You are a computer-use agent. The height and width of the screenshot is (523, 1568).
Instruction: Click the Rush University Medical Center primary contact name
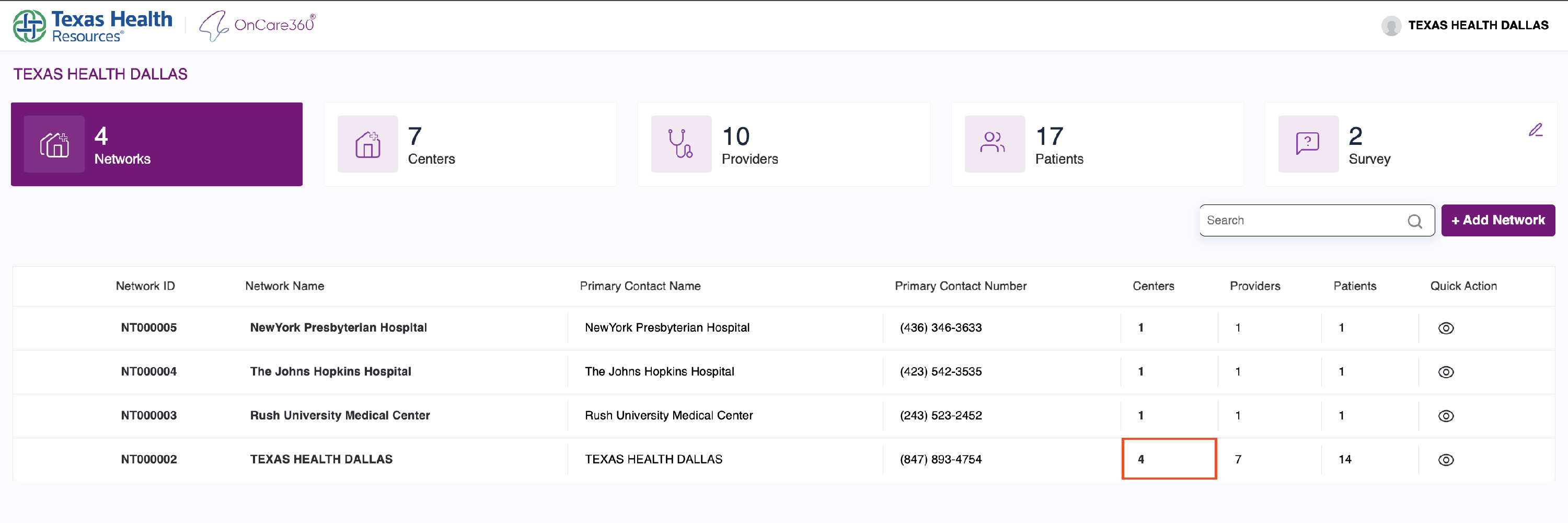(x=668, y=415)
